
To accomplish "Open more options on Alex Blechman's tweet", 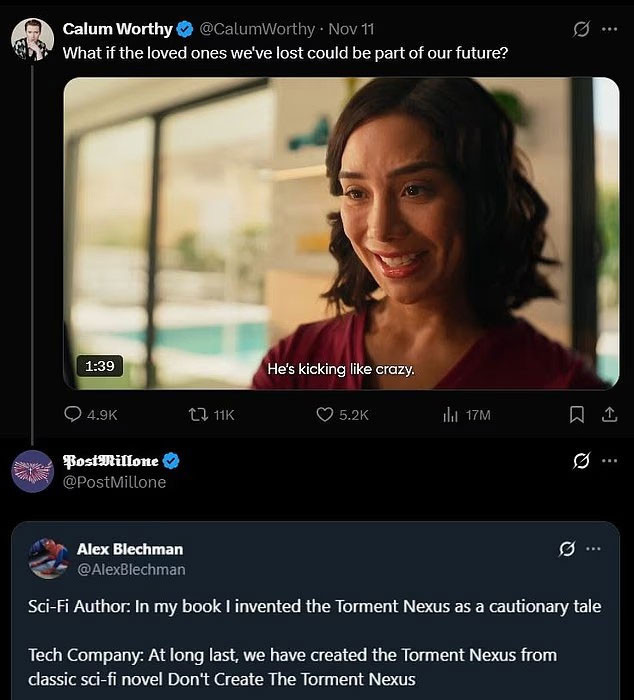I will point(594,549).
